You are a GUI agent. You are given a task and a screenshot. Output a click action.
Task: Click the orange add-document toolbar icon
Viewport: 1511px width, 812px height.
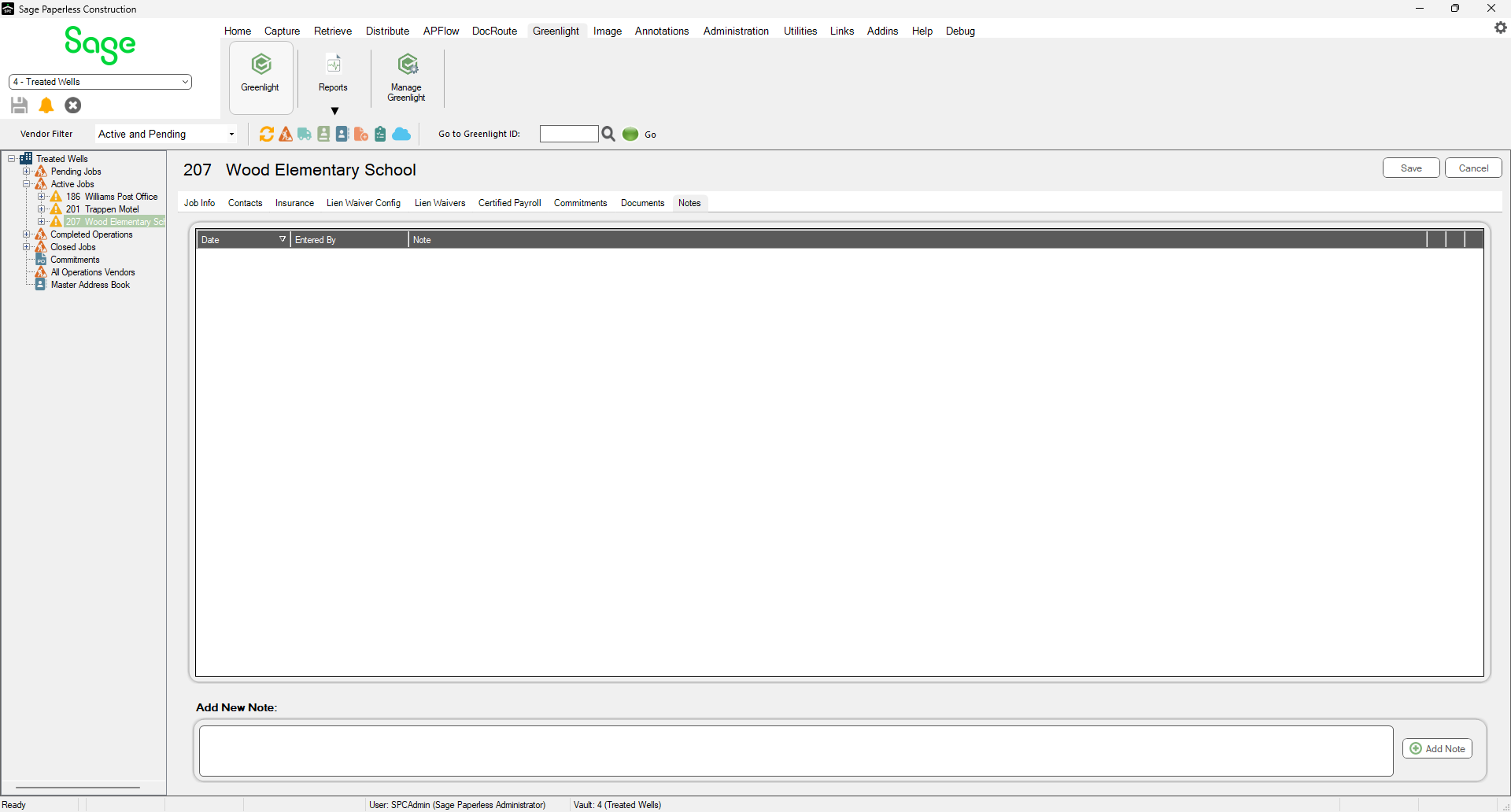click(x=361, y=135)
